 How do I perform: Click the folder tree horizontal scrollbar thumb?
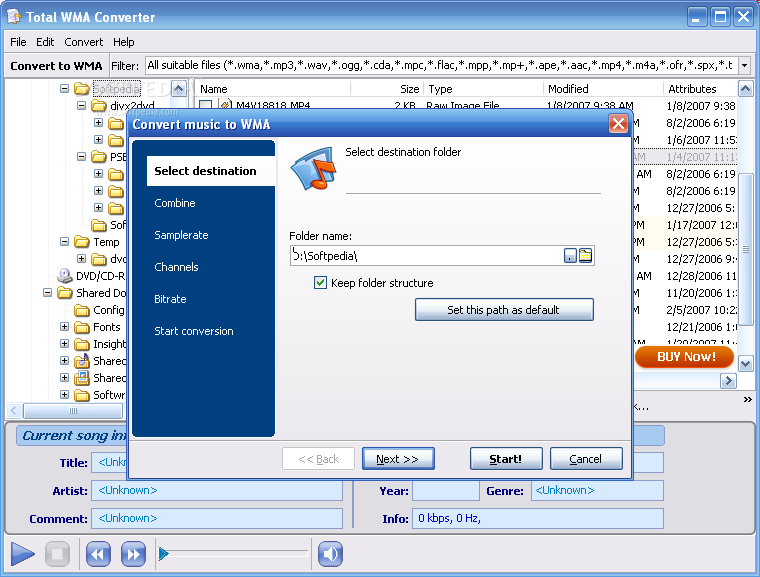(73, 411)
